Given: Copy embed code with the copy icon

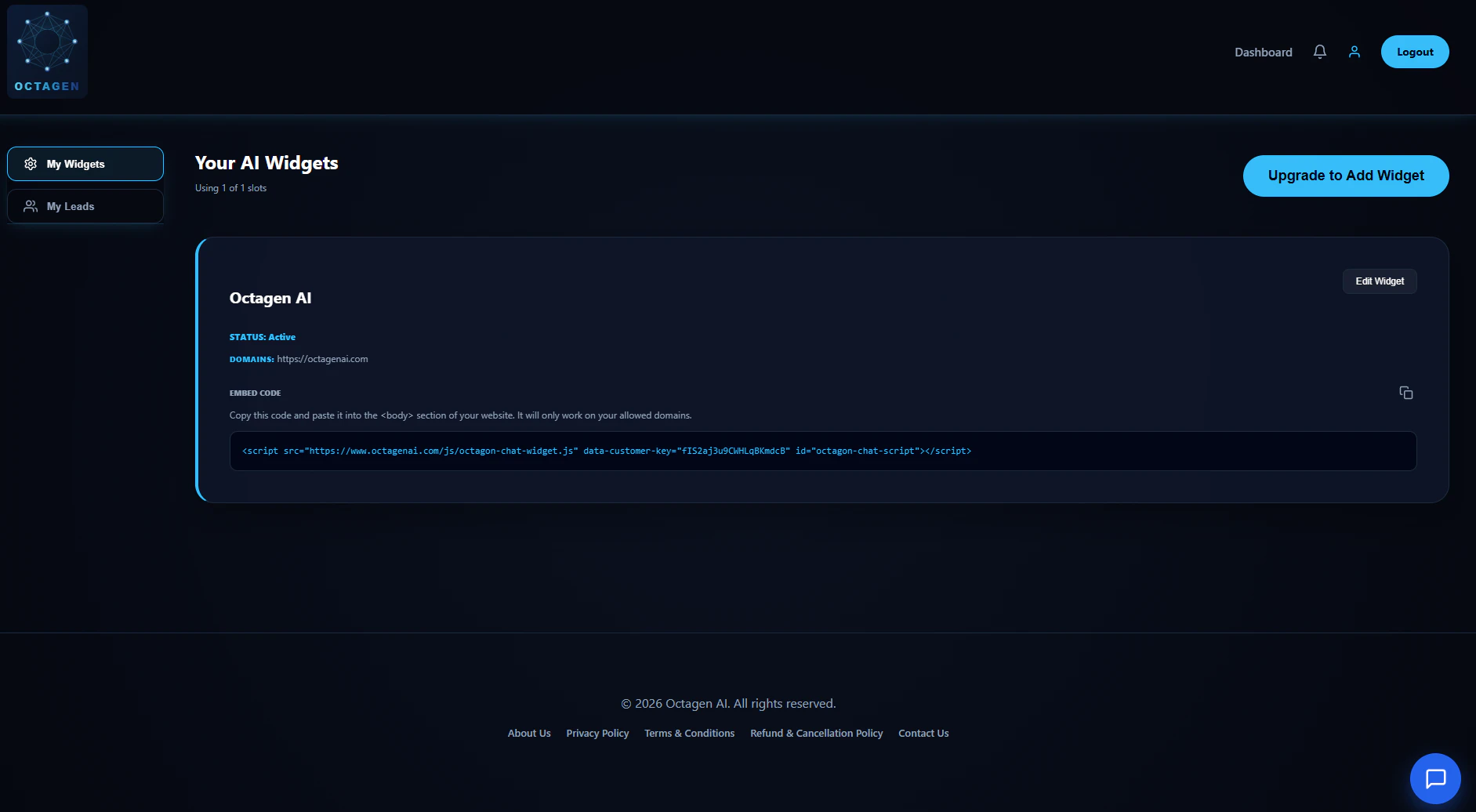Looking at the screenshot, I should [1406, 393].
